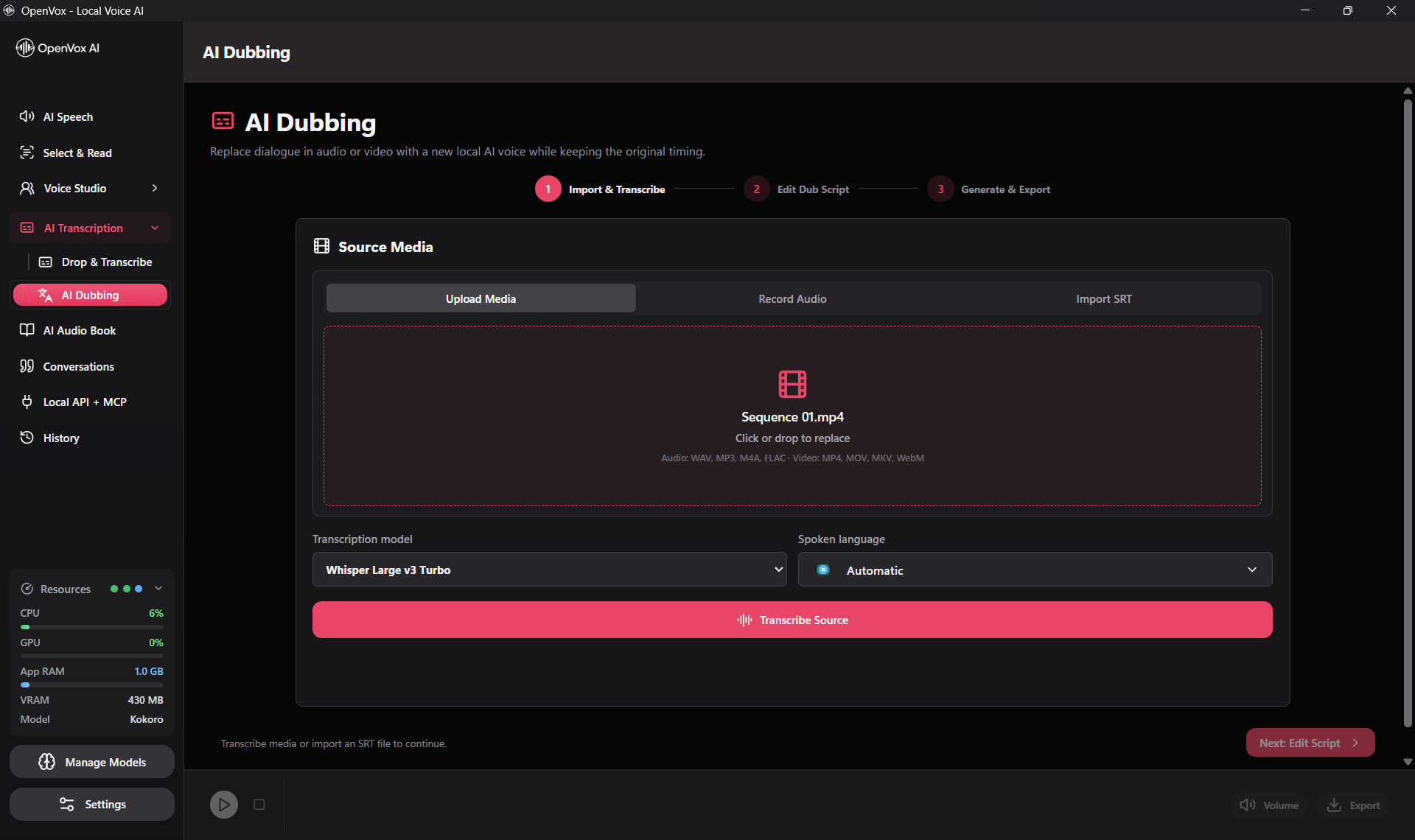Image resolution: width=1415 pixels, height=840 pixels.
Task: Click the Source Media film icon
Action: pos(322,246)
